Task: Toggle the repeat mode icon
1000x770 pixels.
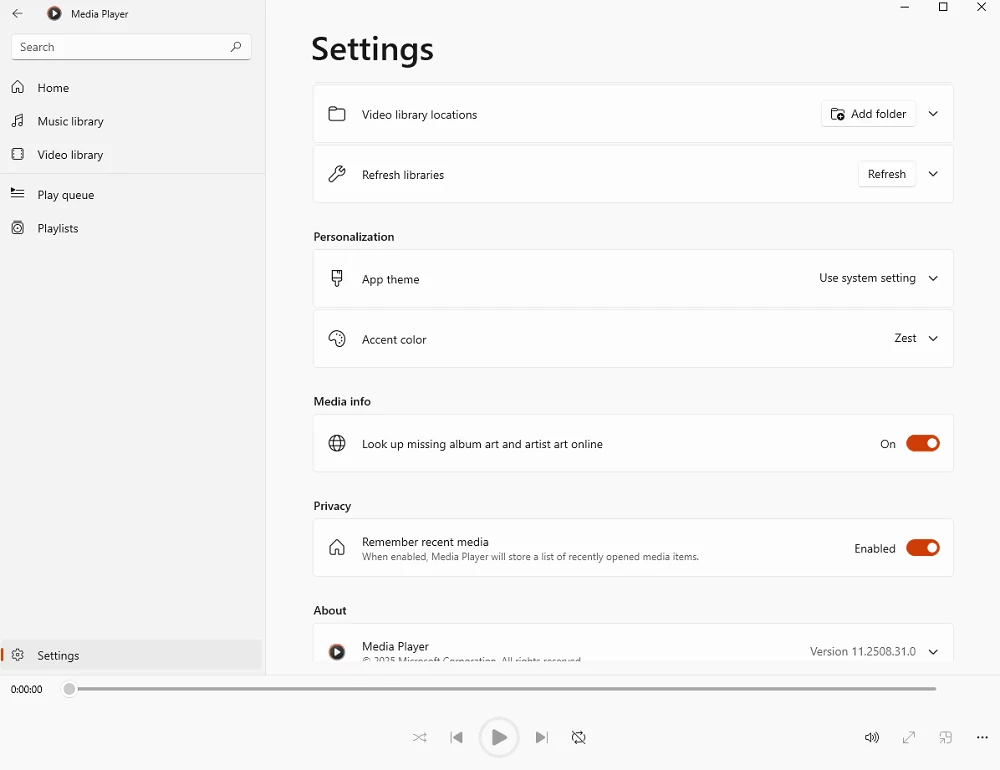Action: [x=579, y=738]
